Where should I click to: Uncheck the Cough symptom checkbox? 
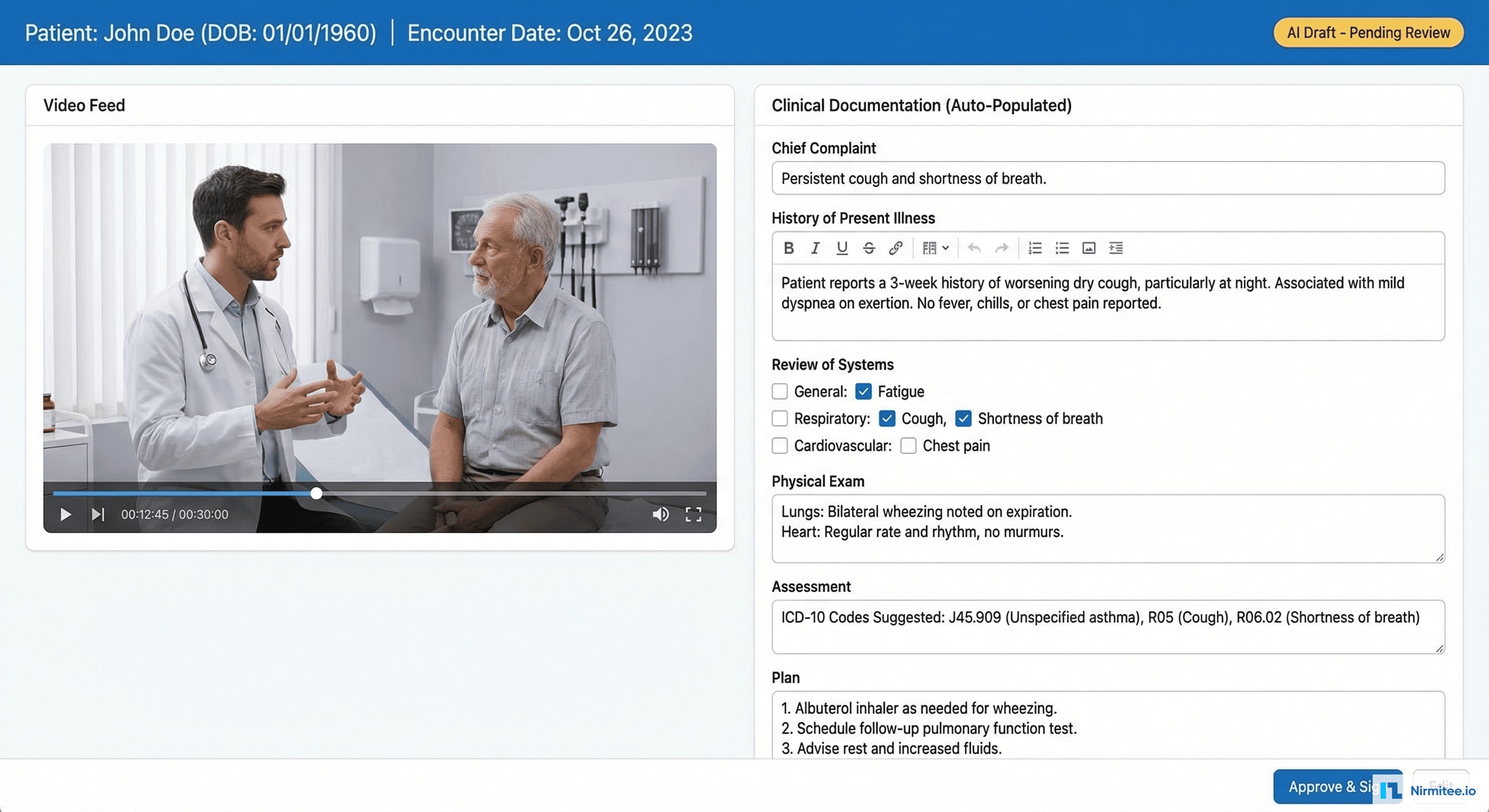(x=887, y=419)
